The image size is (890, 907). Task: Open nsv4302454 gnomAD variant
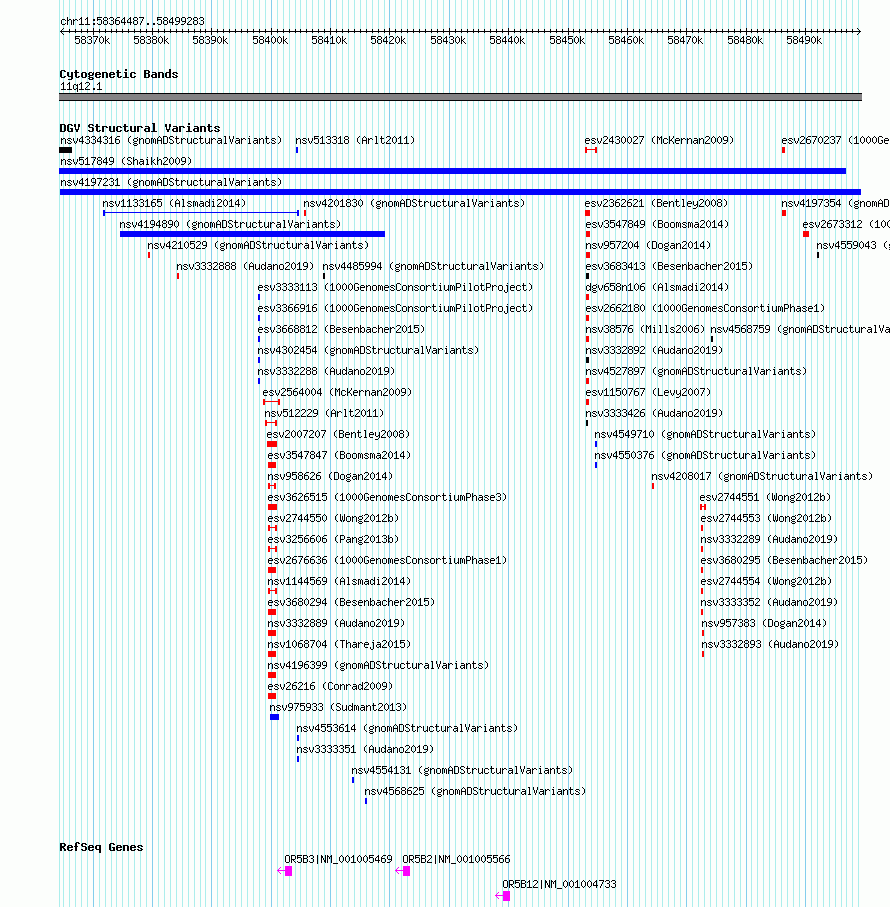click(x=368, y=351)
